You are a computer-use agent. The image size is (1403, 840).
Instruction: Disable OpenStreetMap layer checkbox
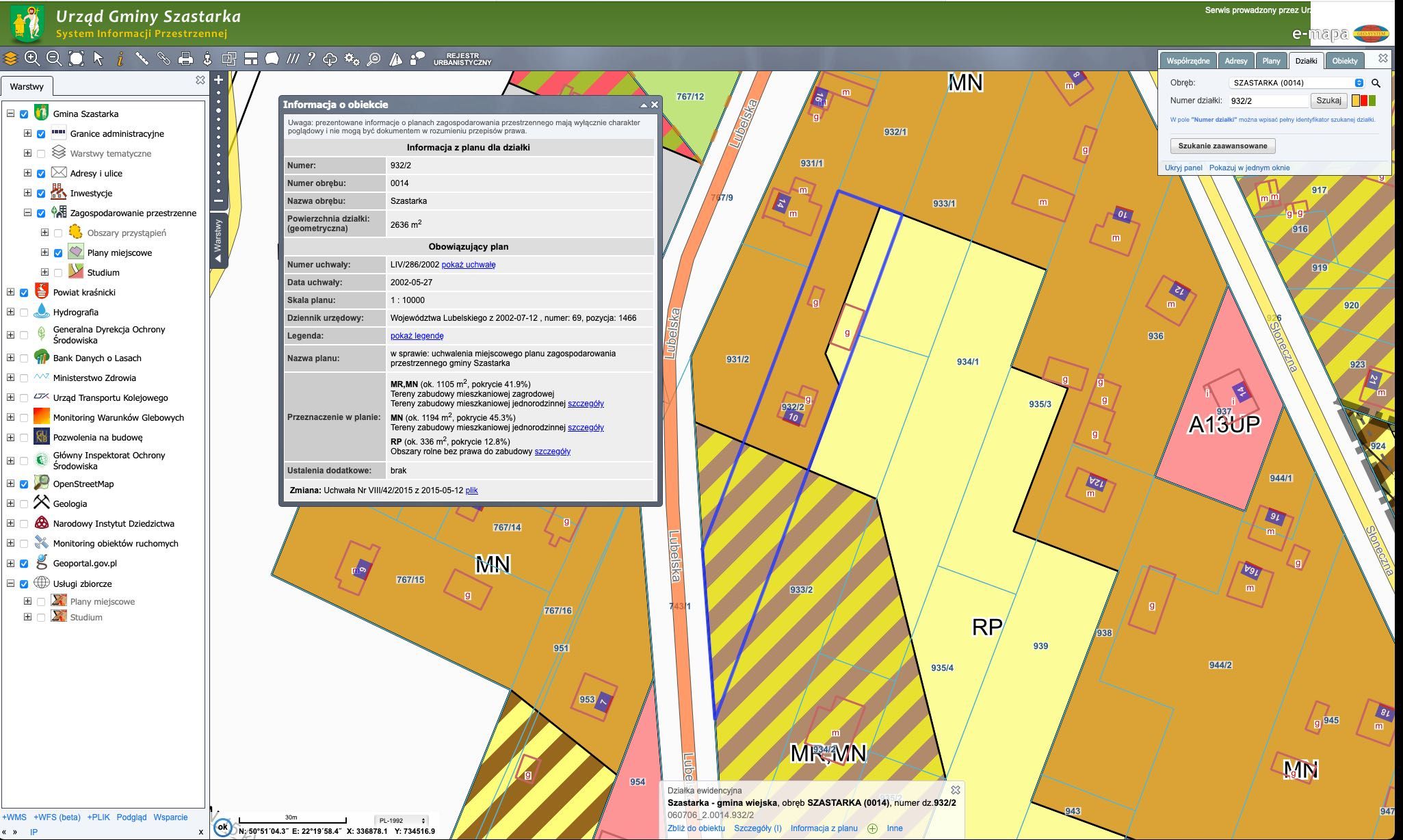(24, 484)
